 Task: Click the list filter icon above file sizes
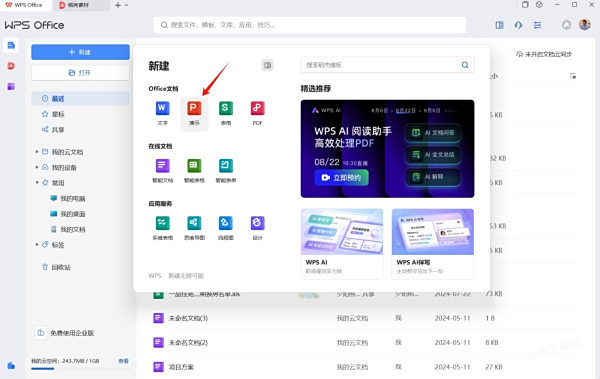tap(573, 76)
